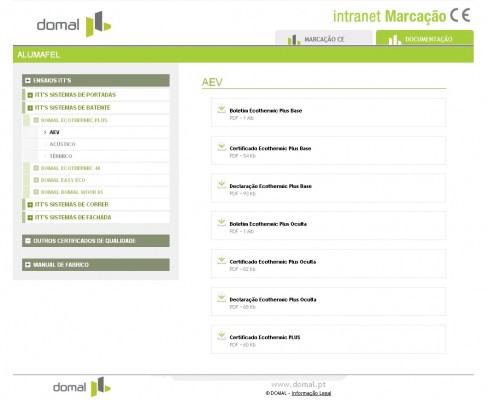Expand ITT's Sistemas de Fachada plus icon

coord(30,217)
